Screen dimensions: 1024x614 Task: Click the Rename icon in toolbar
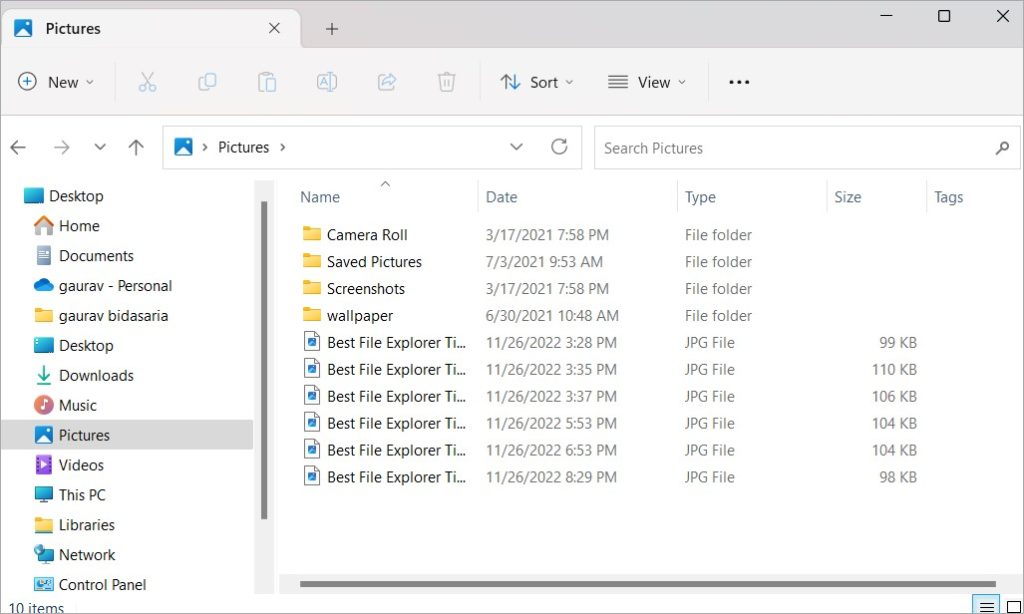click(x=327, y=82)
